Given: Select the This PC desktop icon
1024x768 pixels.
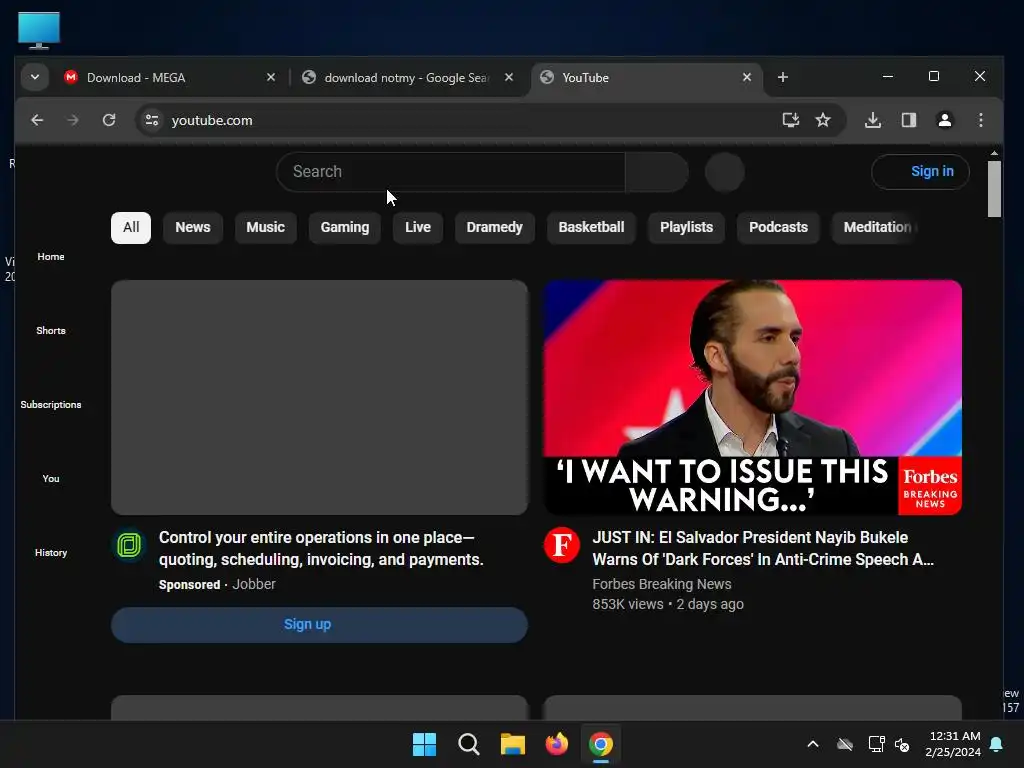Looking at the screenshot, I should point(39,30).
